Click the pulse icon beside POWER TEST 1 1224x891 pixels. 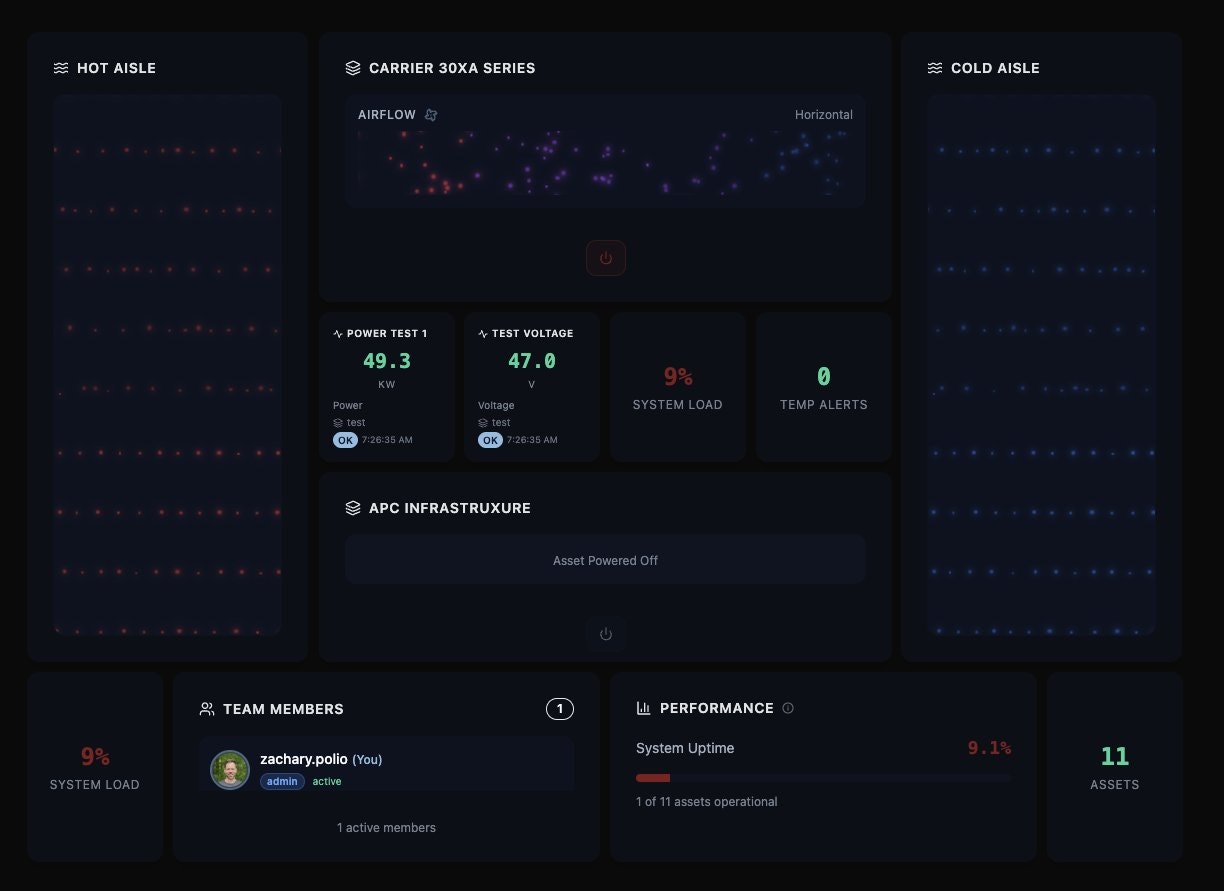tap(336, 332)
